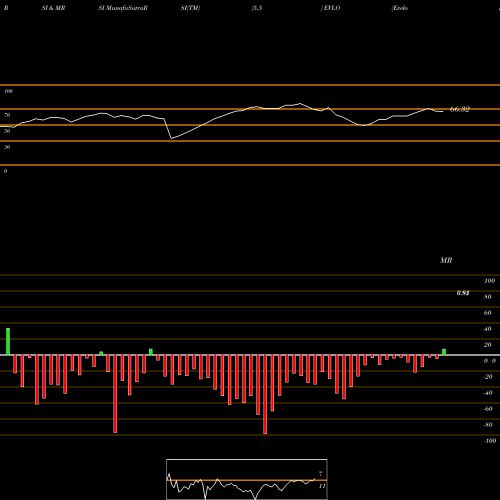Click the RSI scale label 70
Image resolution: width=500 pixels, height=500 pixels.
pyautogui.click(x=7, y=115)
